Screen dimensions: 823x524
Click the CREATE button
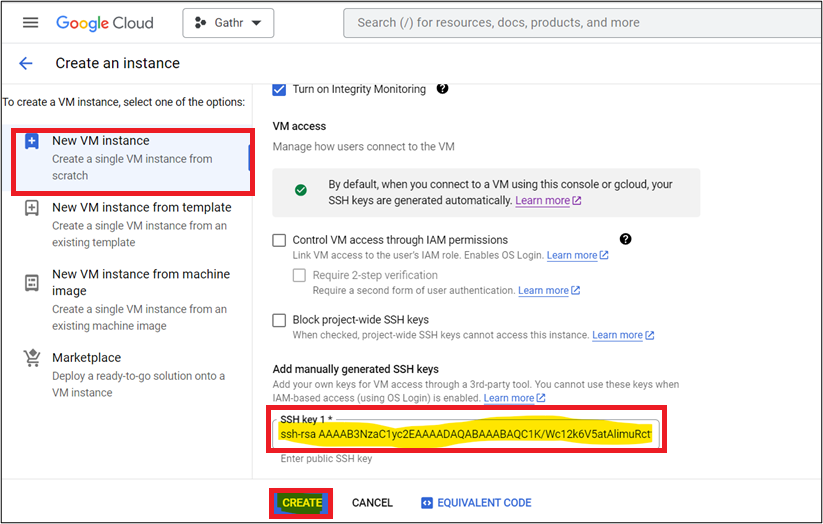301,502
